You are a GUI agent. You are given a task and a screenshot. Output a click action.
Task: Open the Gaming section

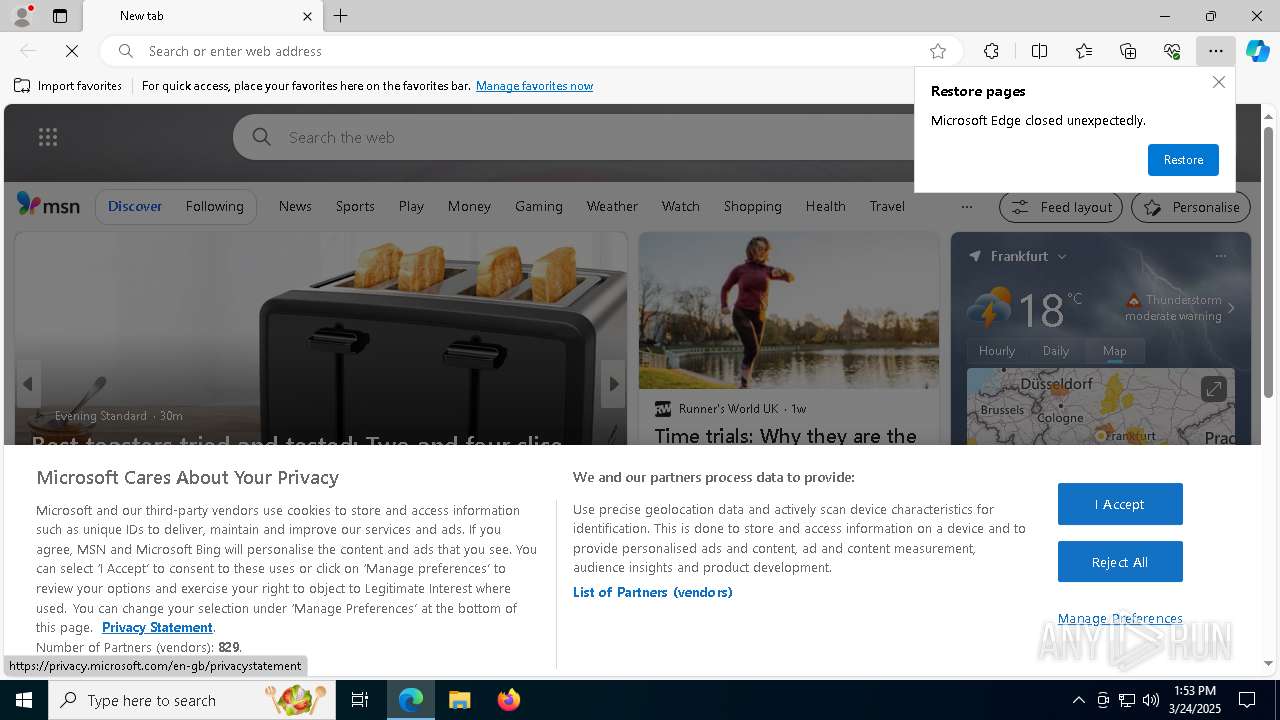click(539, 206)
